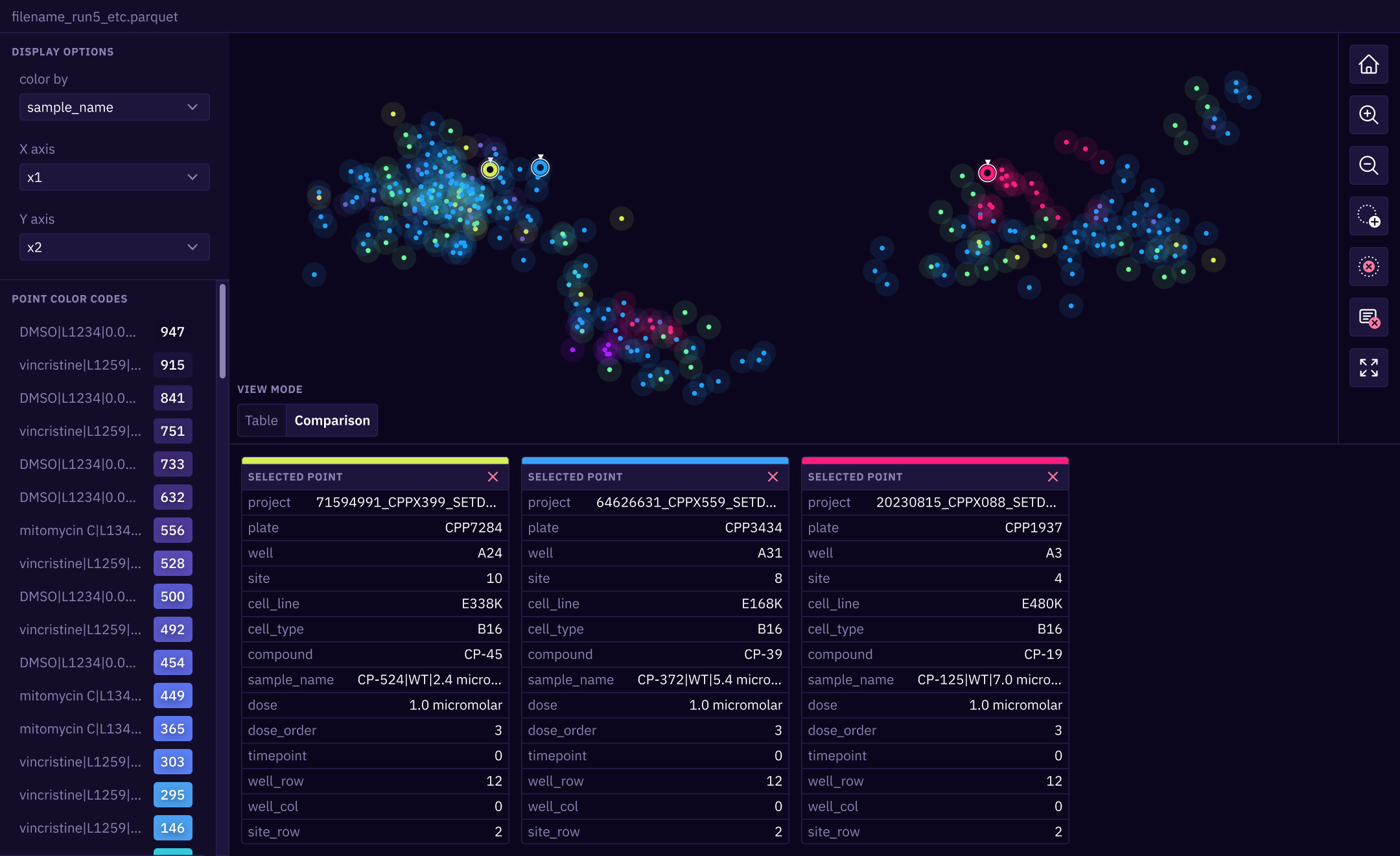
Task: Click the point color codes scrollbar
Action: tap(222, 331)
